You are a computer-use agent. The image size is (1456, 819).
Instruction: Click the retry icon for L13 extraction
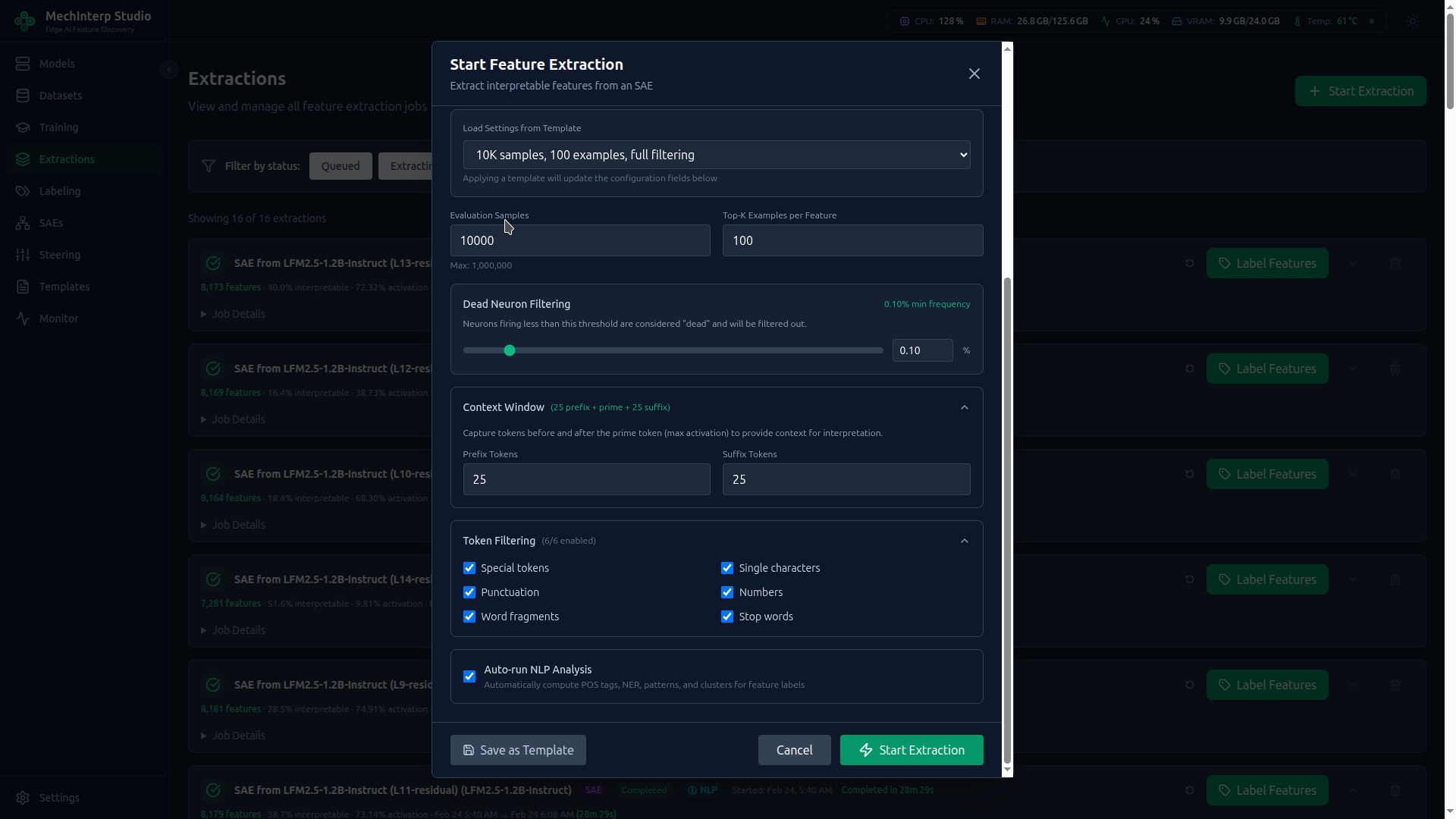point(1189,263)
